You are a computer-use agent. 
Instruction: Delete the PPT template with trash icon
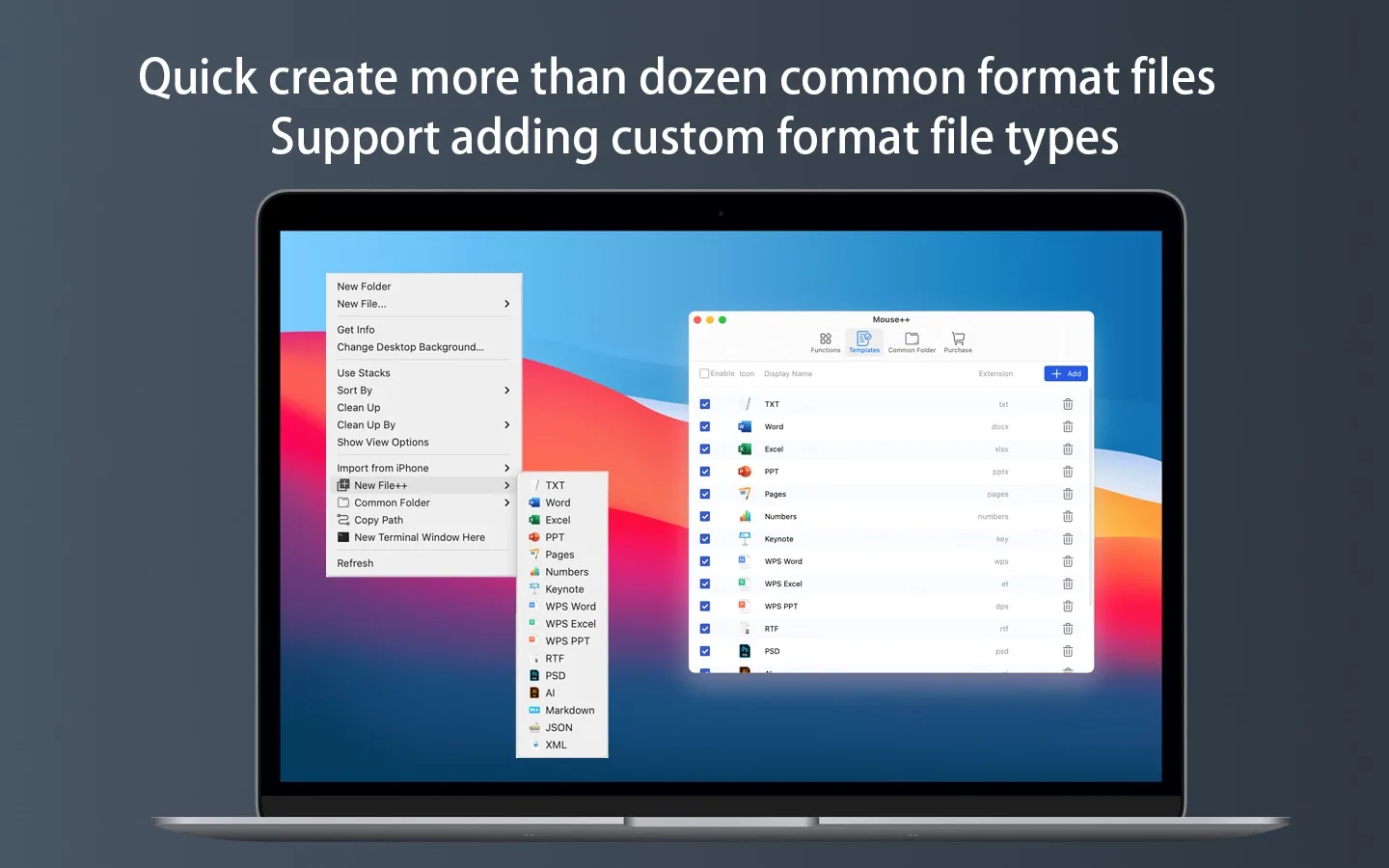(1068, 472)
